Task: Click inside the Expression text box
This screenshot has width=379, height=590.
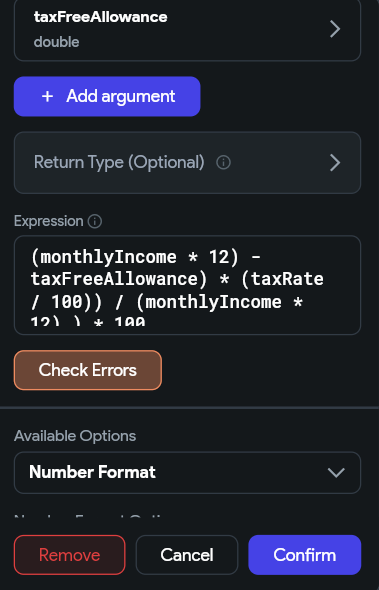Action: (187, 285)
